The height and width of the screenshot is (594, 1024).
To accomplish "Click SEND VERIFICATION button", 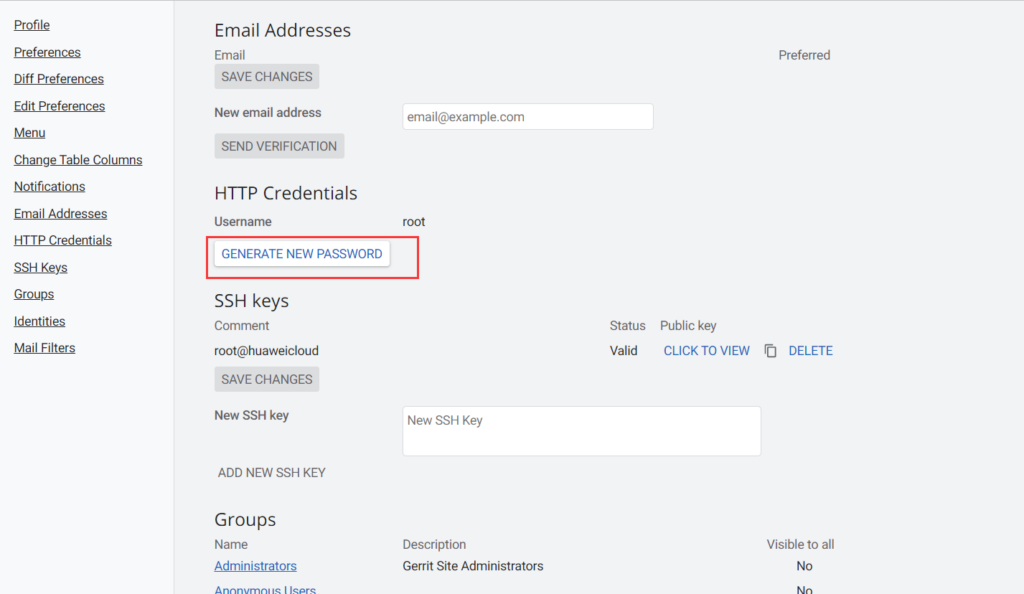I will click(x=279, y=146).
